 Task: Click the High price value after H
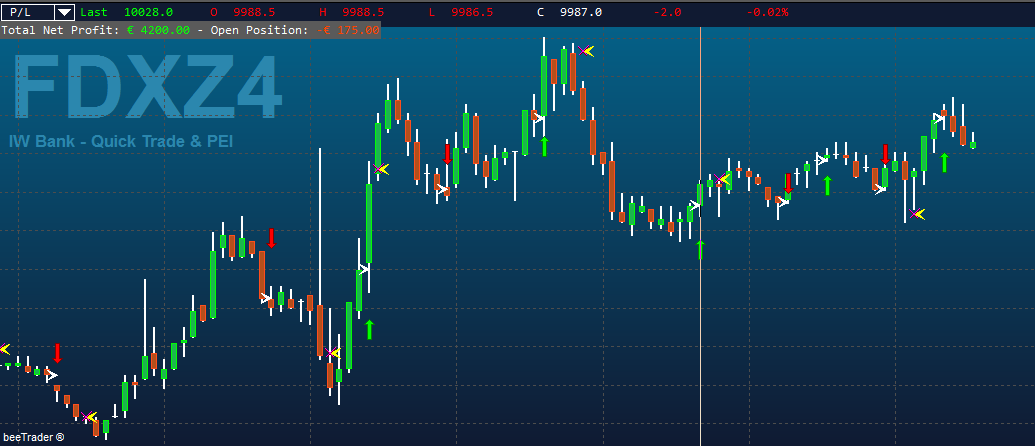click(362, 12)
